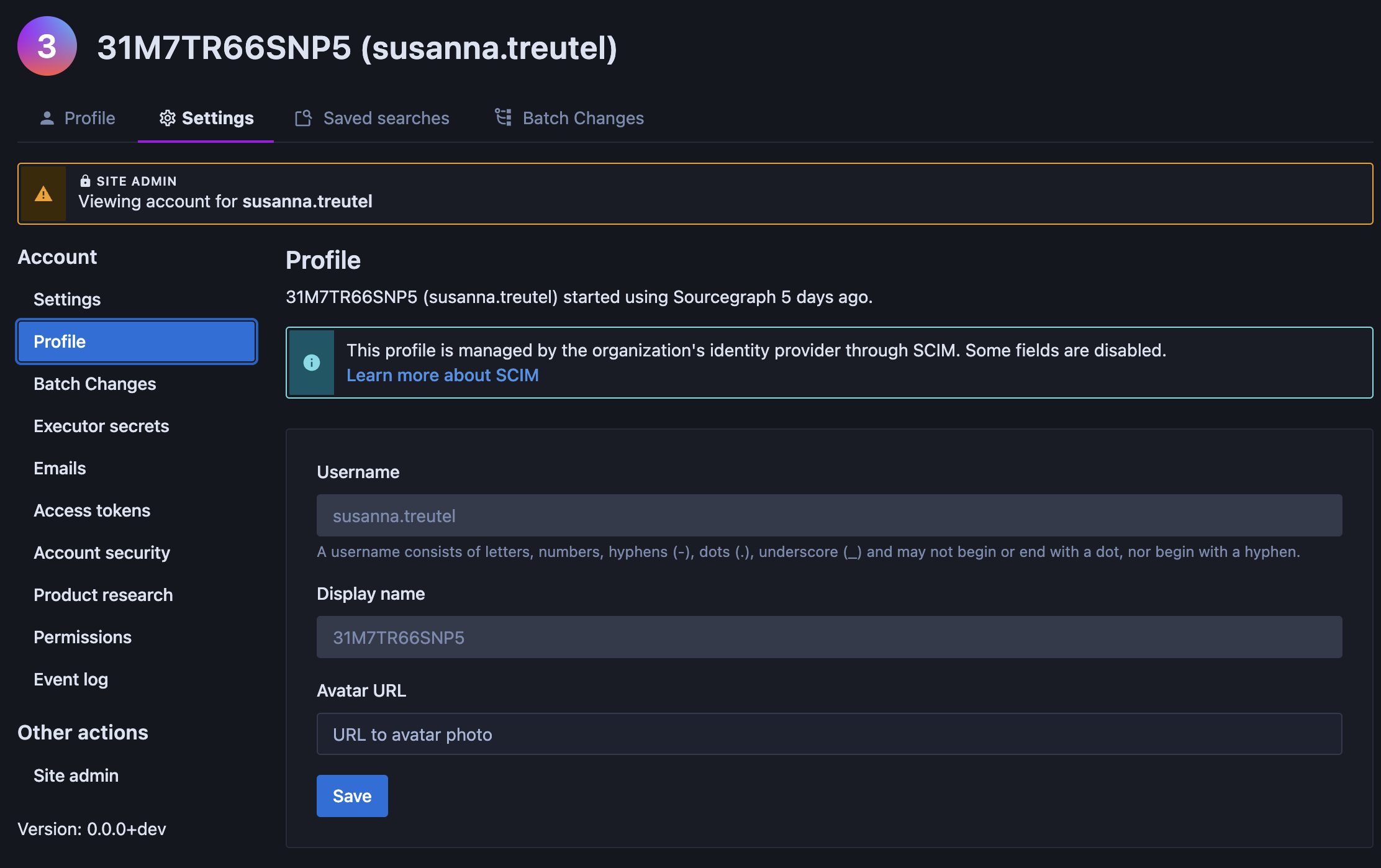1381x868 pixels.
Task: Click the person icon on Profile tab
Action: (x=47, y=118)
